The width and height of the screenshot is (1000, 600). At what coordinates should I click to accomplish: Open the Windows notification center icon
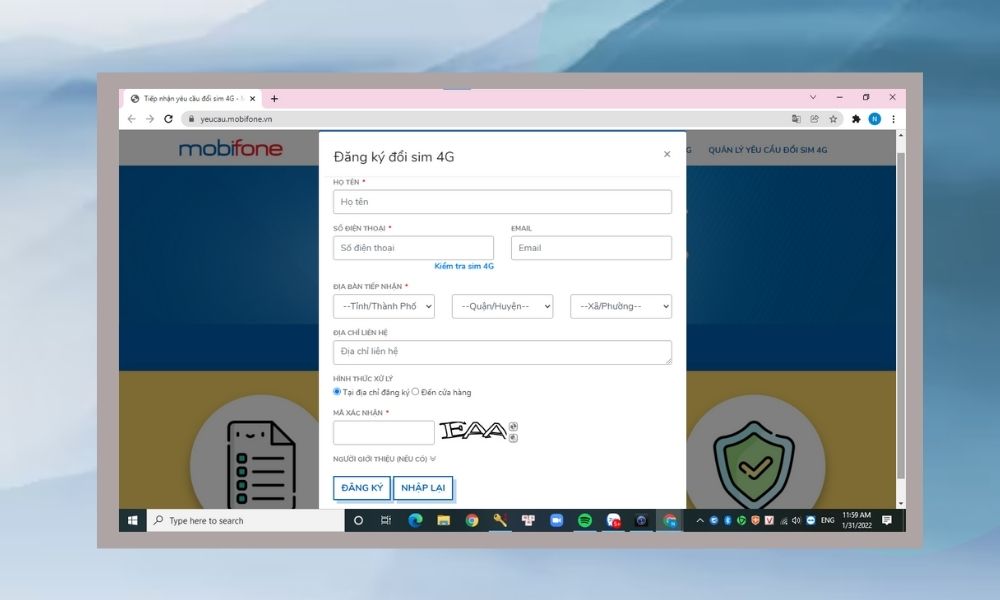click(886, 520)
